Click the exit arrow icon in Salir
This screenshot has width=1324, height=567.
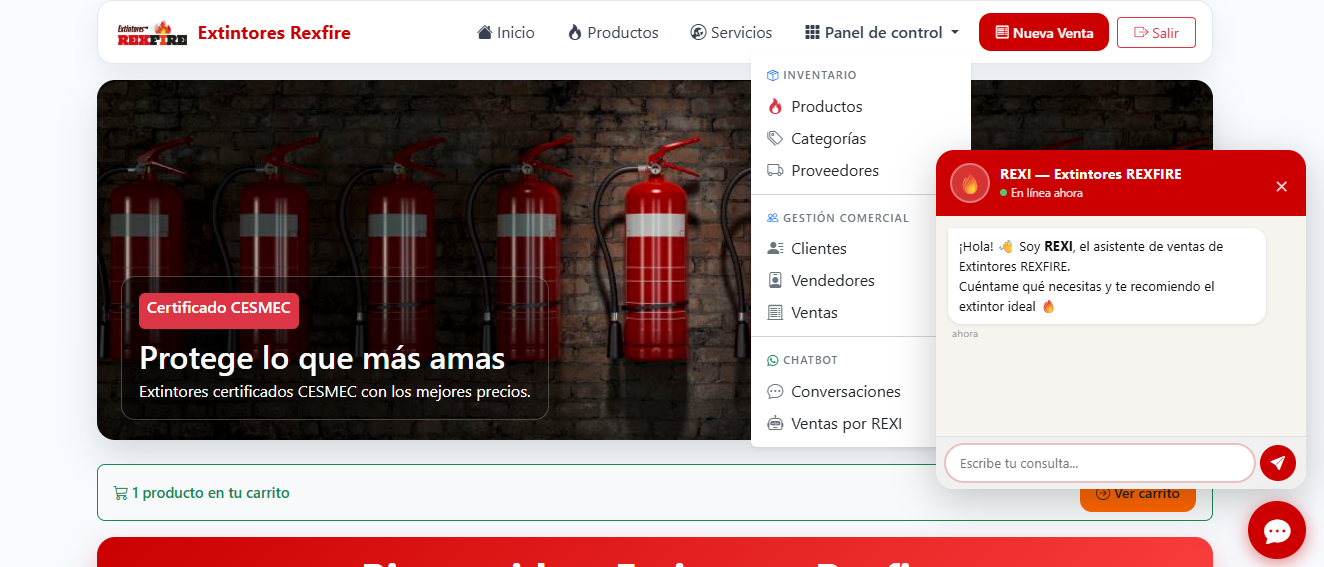[1141, 32]
